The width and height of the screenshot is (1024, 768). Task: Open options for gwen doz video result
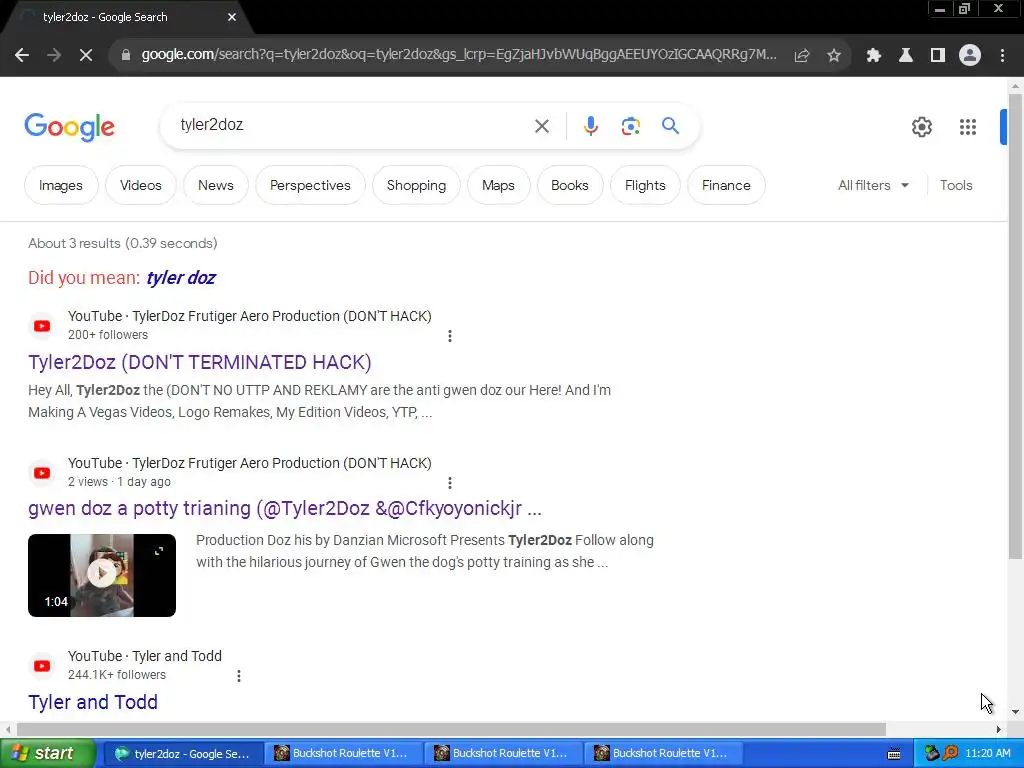(449, 483)
